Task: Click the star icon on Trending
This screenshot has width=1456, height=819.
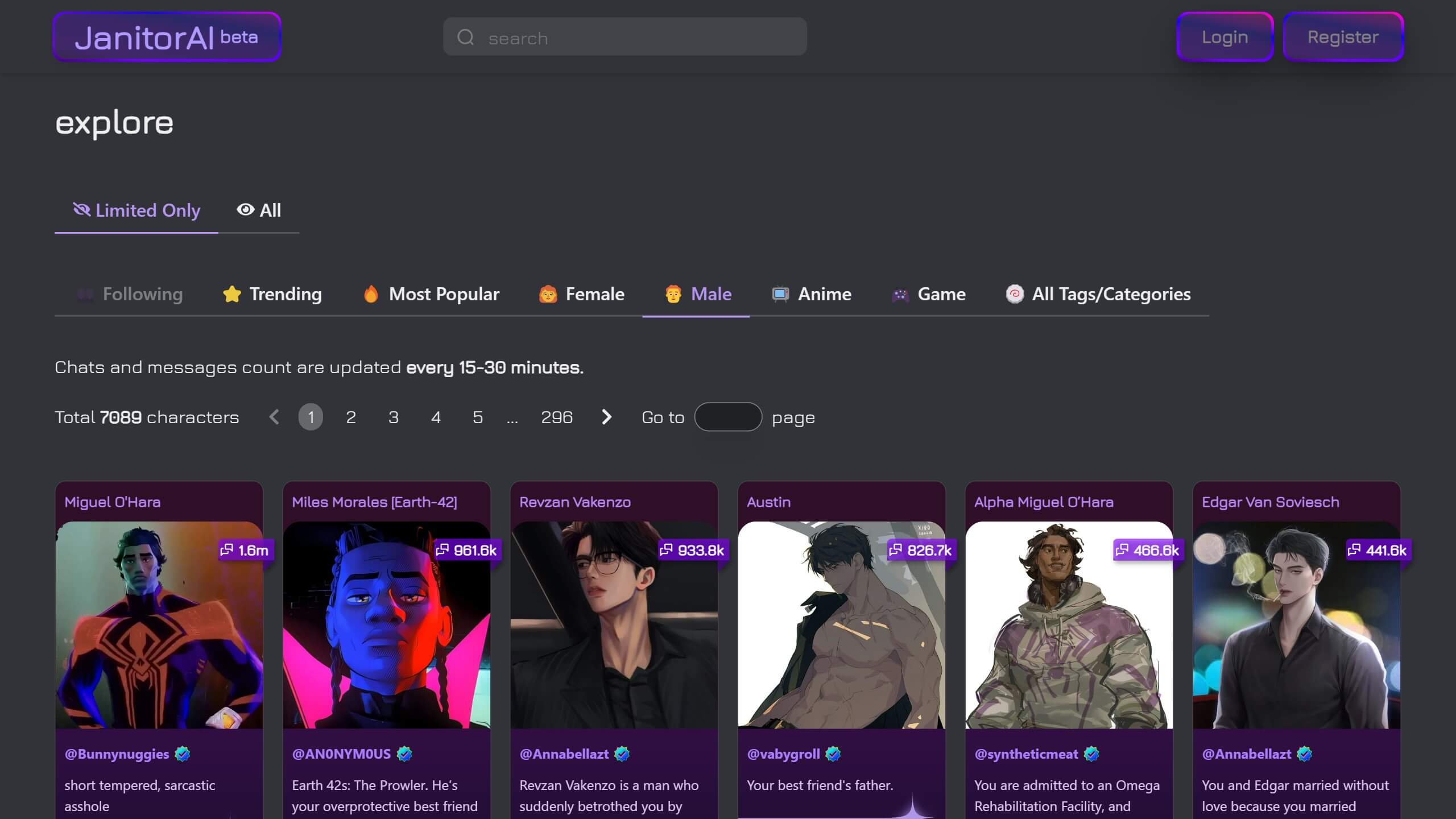Action: click(231, 294)
